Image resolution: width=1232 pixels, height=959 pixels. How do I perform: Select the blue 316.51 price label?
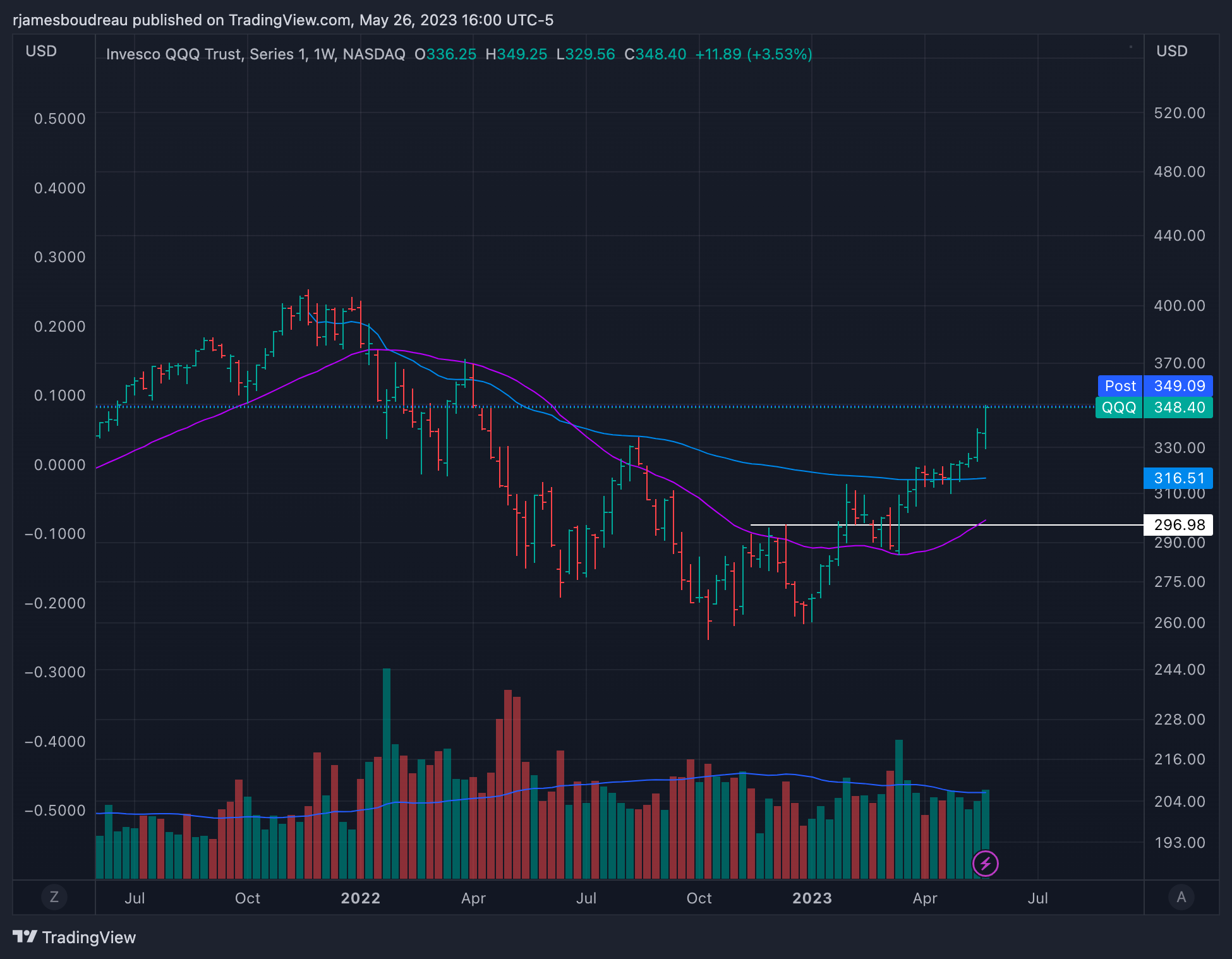point(1178,478)
